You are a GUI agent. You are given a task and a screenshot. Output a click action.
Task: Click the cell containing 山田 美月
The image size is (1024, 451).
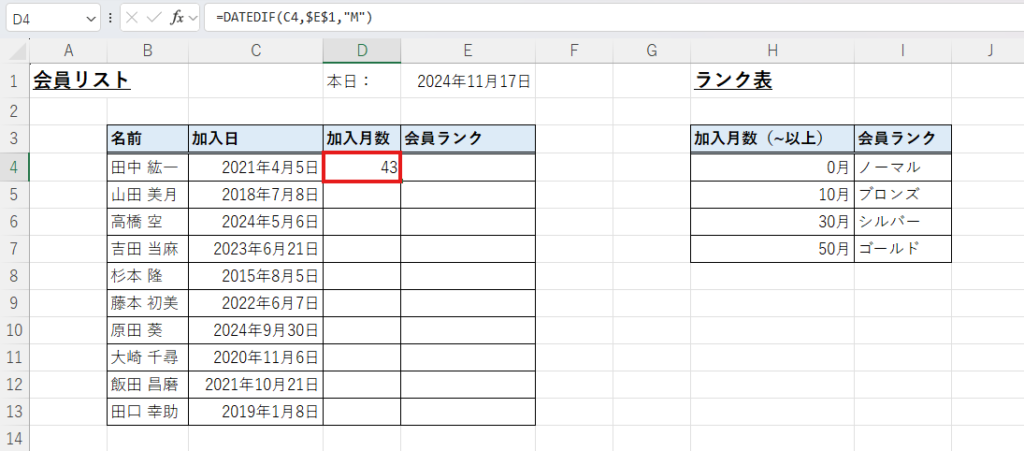(x=147, y=194)
